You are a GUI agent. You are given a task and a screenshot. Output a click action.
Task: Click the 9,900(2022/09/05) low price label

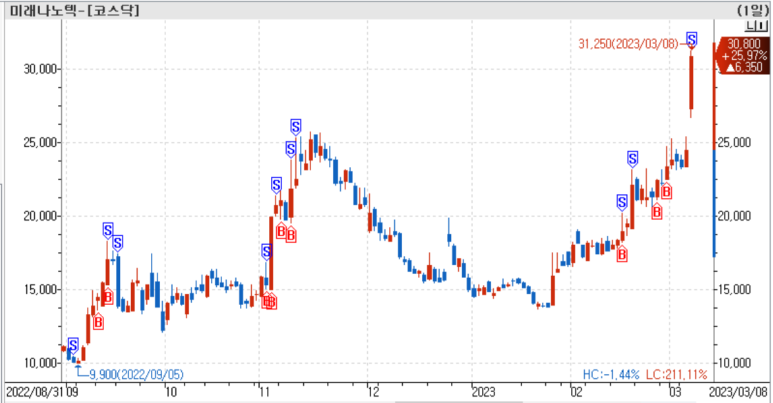coord(136,374)
